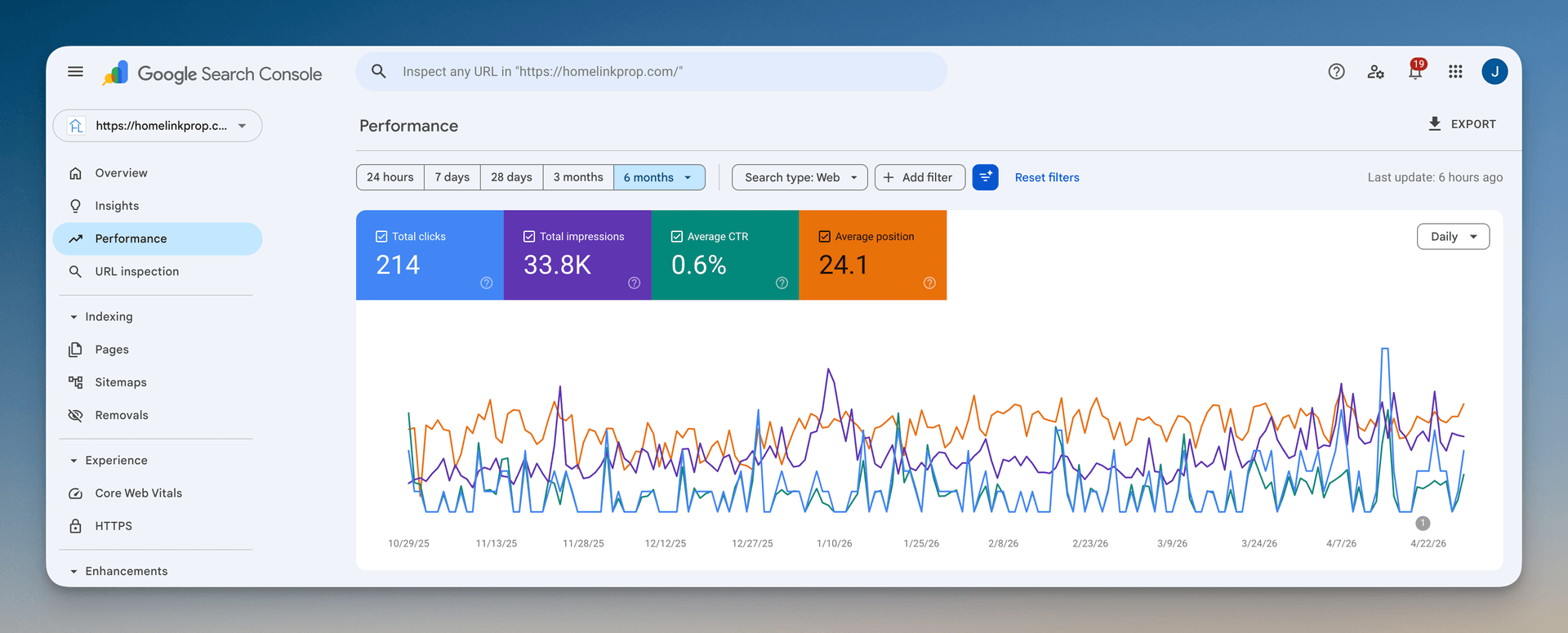Open the Search type: Web dropdown
The image size is (1568, 633).
click(800, 177)
